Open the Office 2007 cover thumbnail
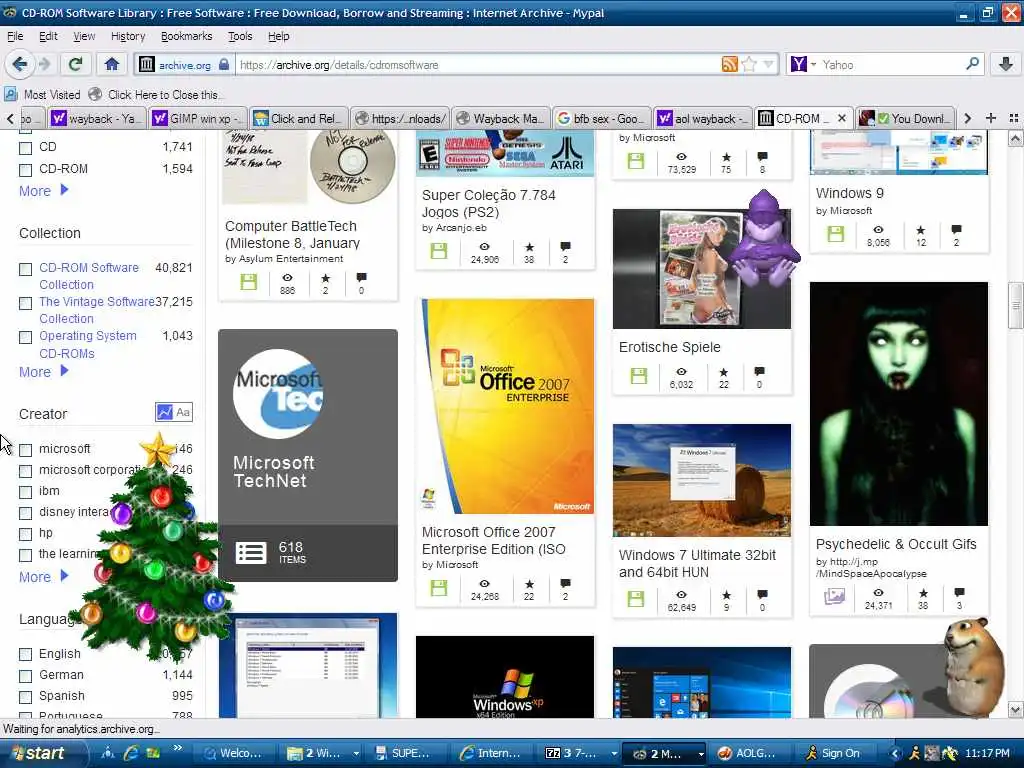Image resolution: width=1024 pixels, height=768 pixels. [x=507, y=406]
